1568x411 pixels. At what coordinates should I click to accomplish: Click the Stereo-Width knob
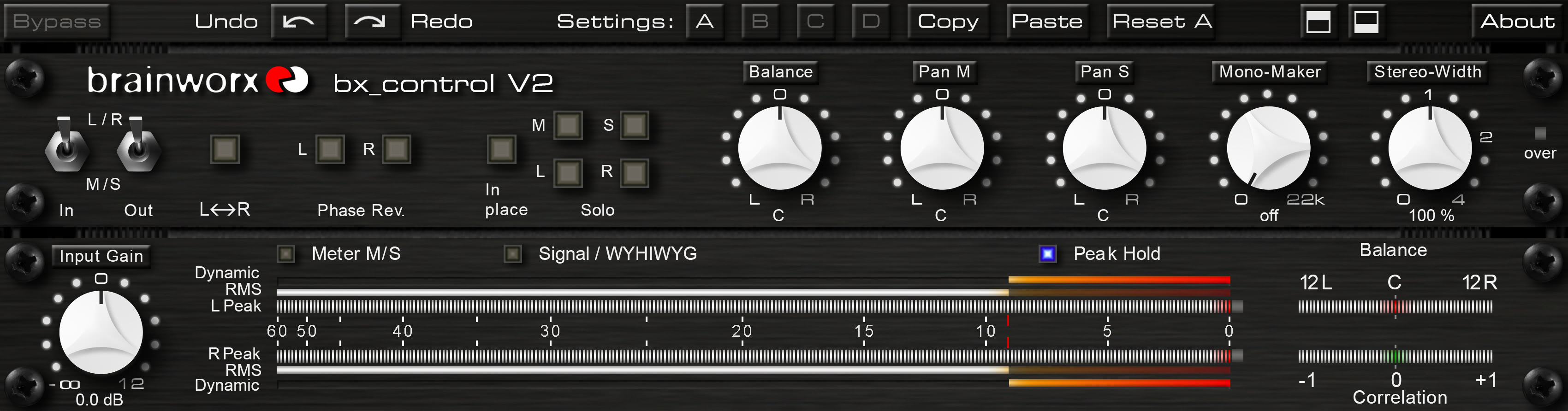click(1430, 148)
